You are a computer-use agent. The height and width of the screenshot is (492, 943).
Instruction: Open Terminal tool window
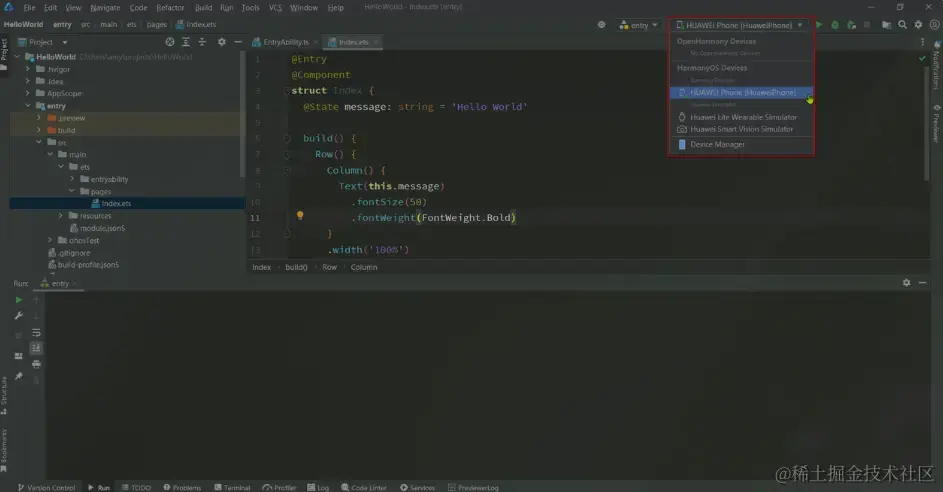tap(232, 487)
